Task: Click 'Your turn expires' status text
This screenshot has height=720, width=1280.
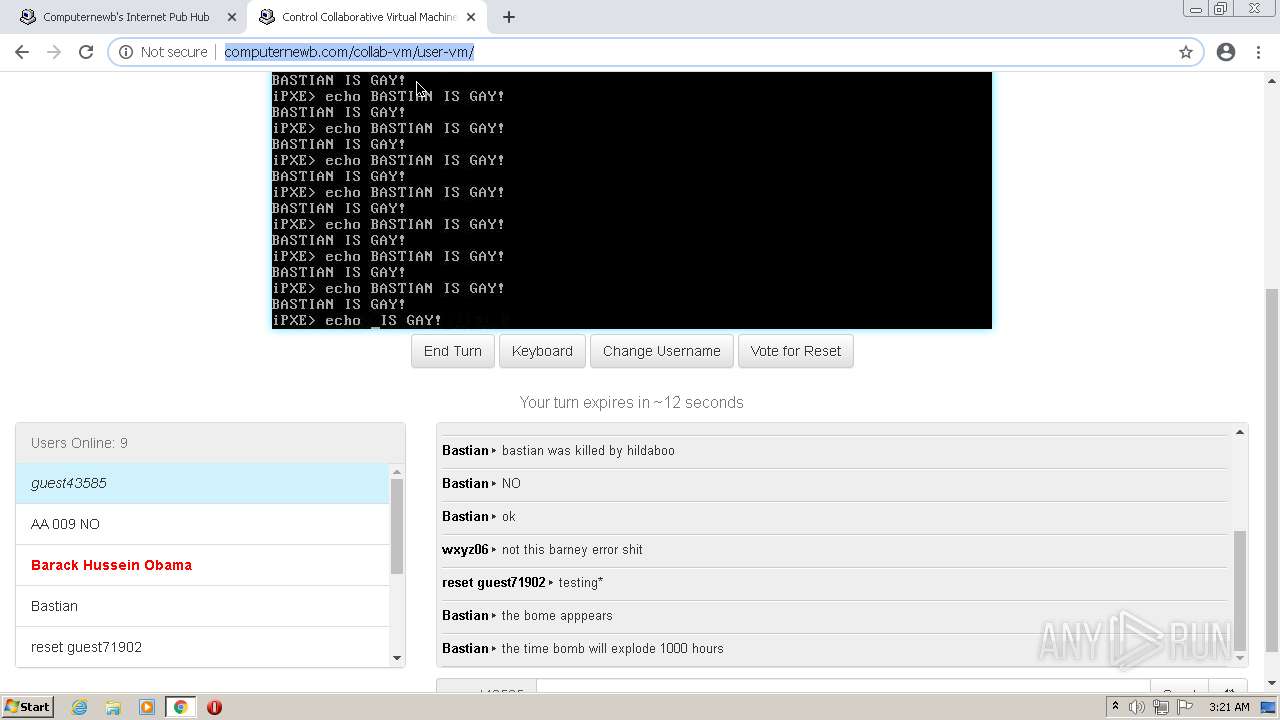Action: 632,402
